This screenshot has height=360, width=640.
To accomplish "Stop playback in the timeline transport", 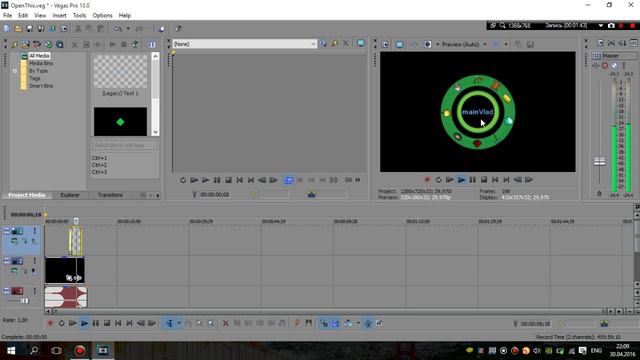I will click(x=107, y=323).
